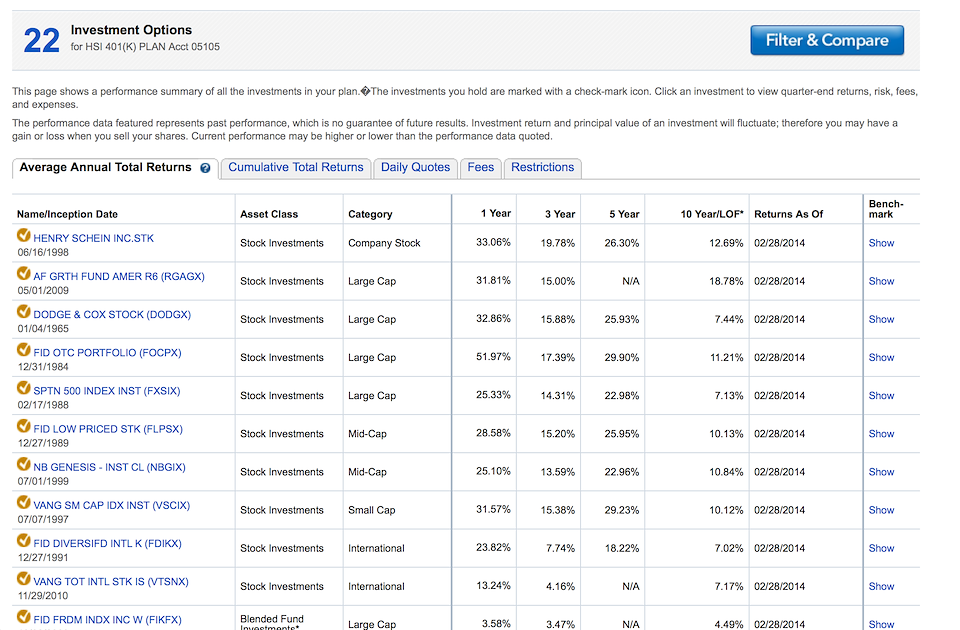Screen dimensions: 960x630
Task: Click the 18.78% ten-year return value
Action: 727,281
